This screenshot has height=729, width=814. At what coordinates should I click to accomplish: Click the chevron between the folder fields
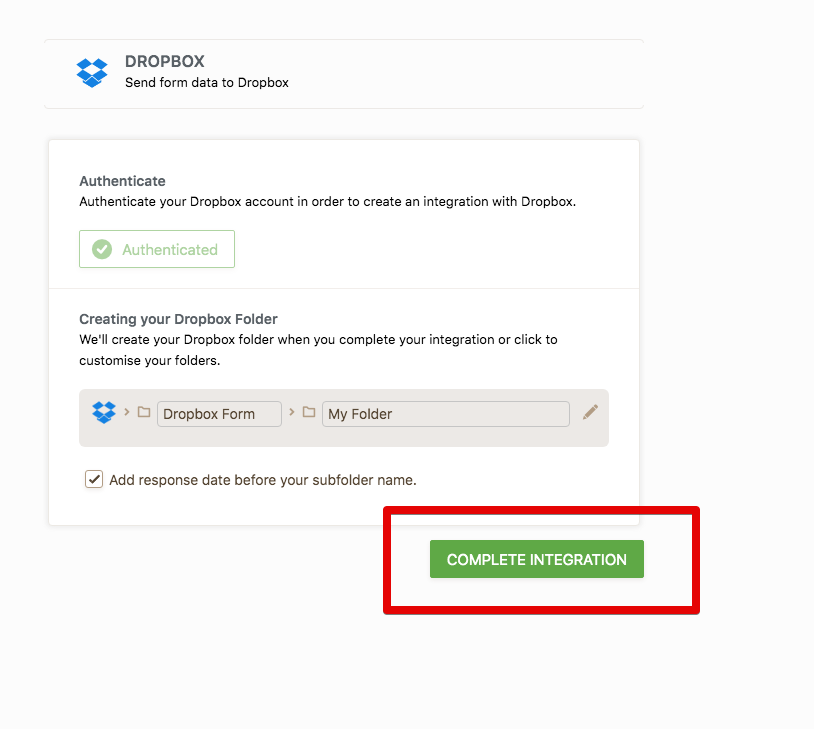coord(292,412)
